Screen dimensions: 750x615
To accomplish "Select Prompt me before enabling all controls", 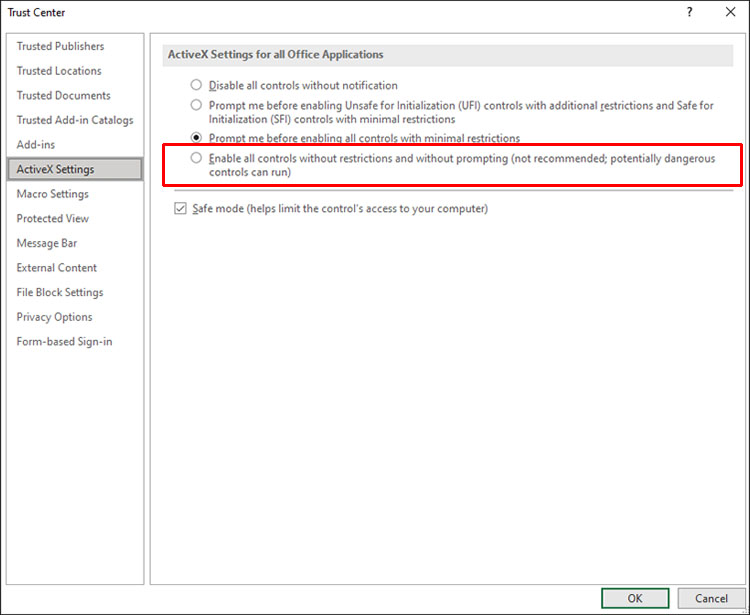I will 196,138.
